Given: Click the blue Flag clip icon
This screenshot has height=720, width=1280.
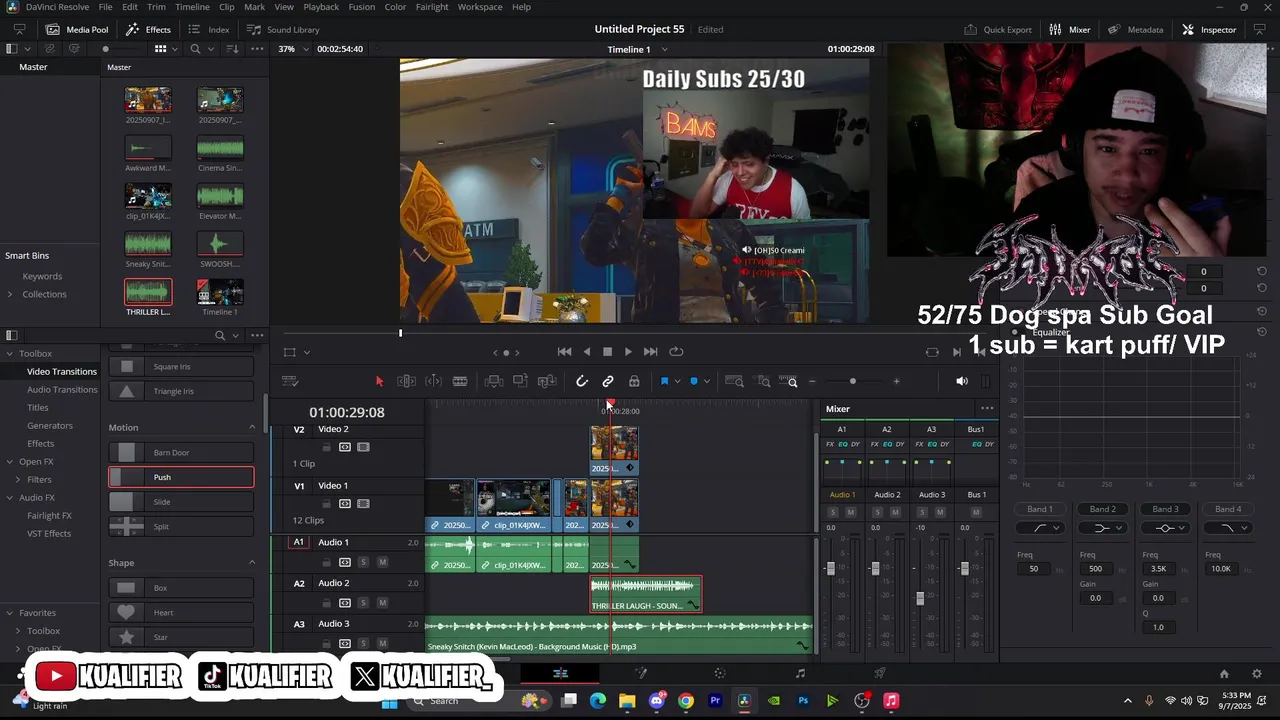Looking at the screenshot, I should tap(664, 381).
